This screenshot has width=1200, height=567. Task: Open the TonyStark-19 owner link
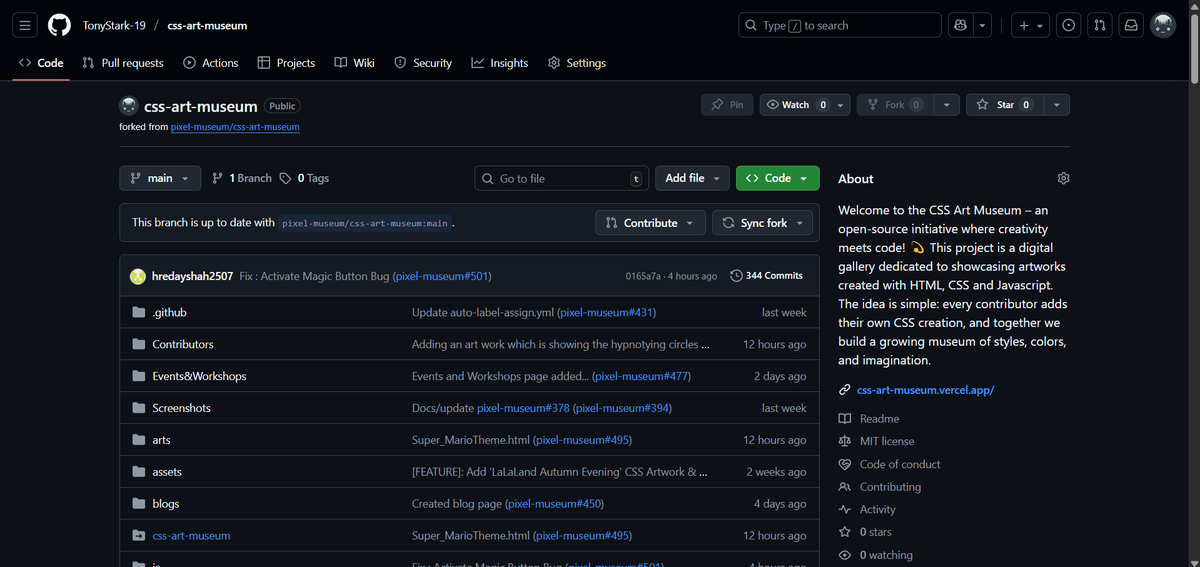[115, 25]
